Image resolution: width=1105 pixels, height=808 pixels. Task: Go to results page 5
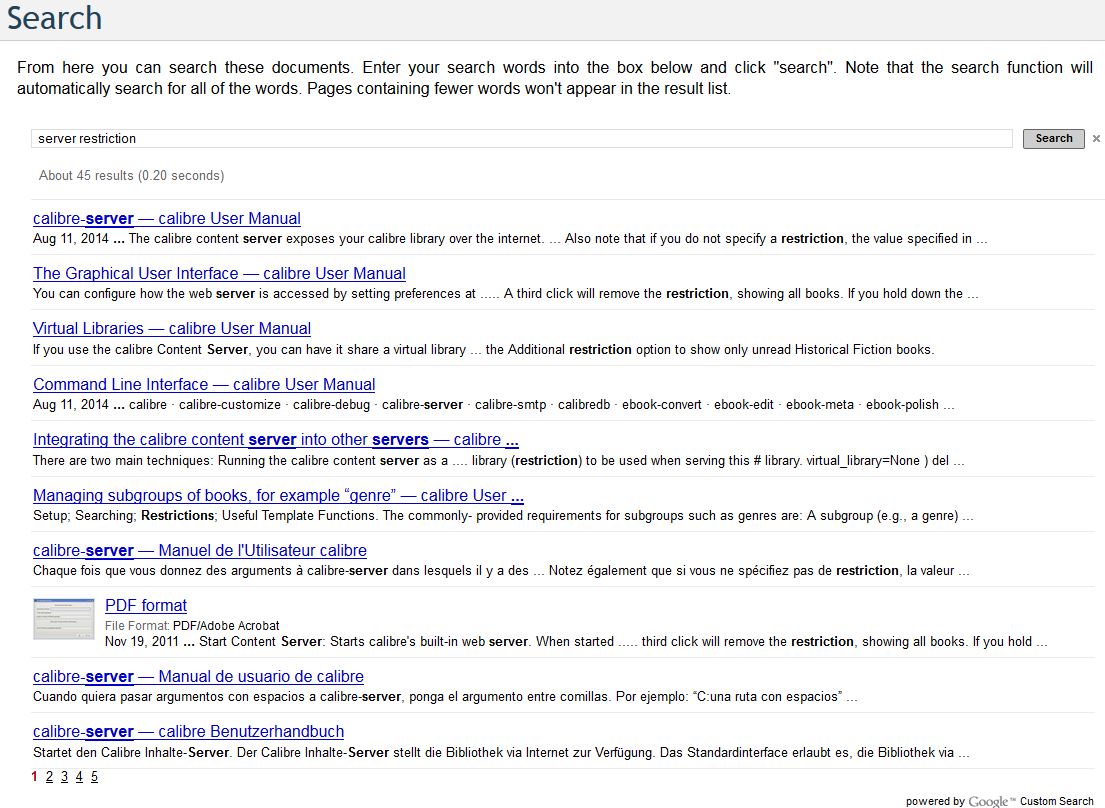click(x=94, y=776)
